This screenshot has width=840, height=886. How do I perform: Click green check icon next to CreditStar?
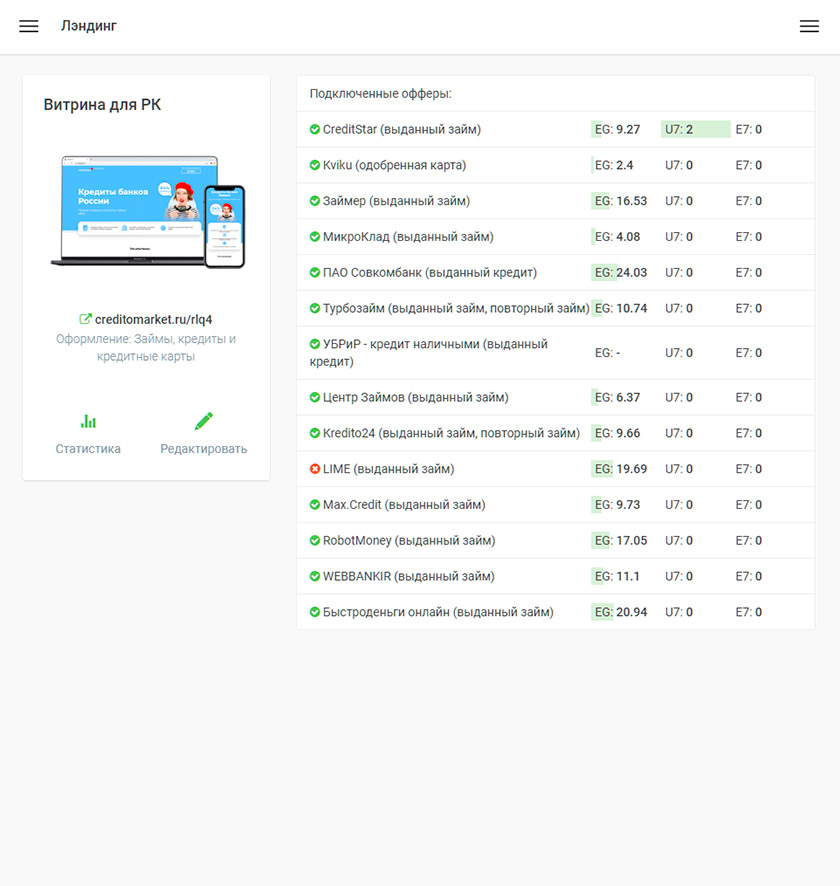[x=315, y=129]
